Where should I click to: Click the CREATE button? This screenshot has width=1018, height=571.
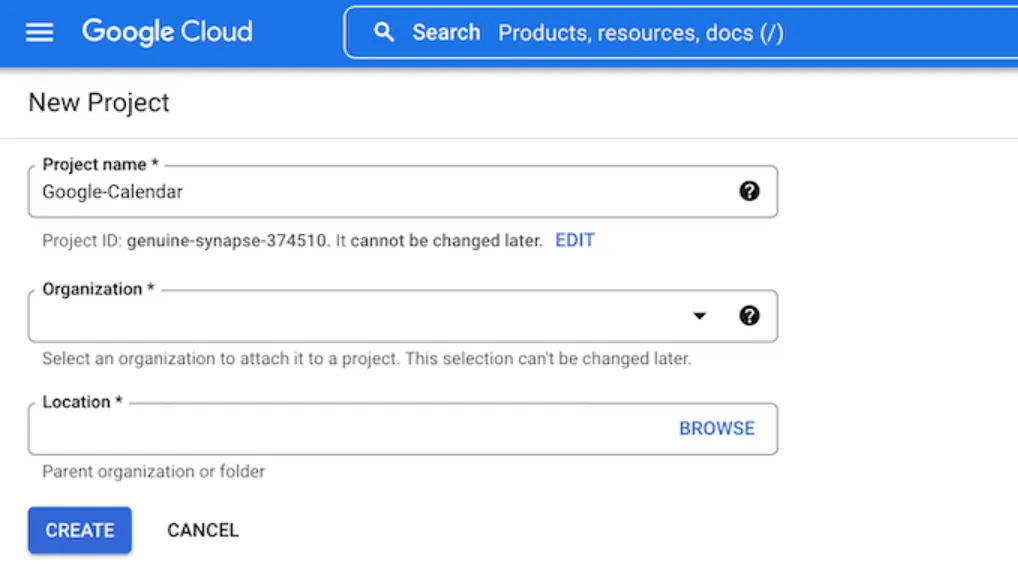pyautogui.click(x=80, y=530)
